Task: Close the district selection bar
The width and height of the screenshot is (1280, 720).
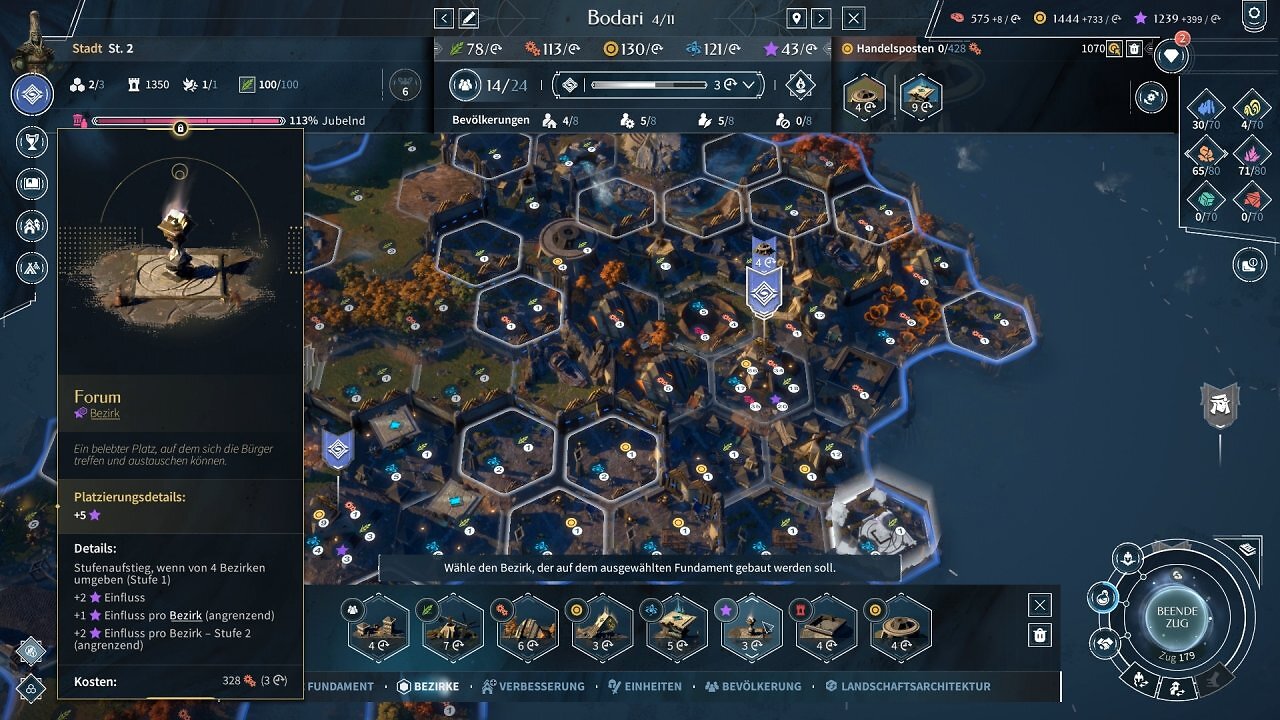Action: coord(1040,605)
